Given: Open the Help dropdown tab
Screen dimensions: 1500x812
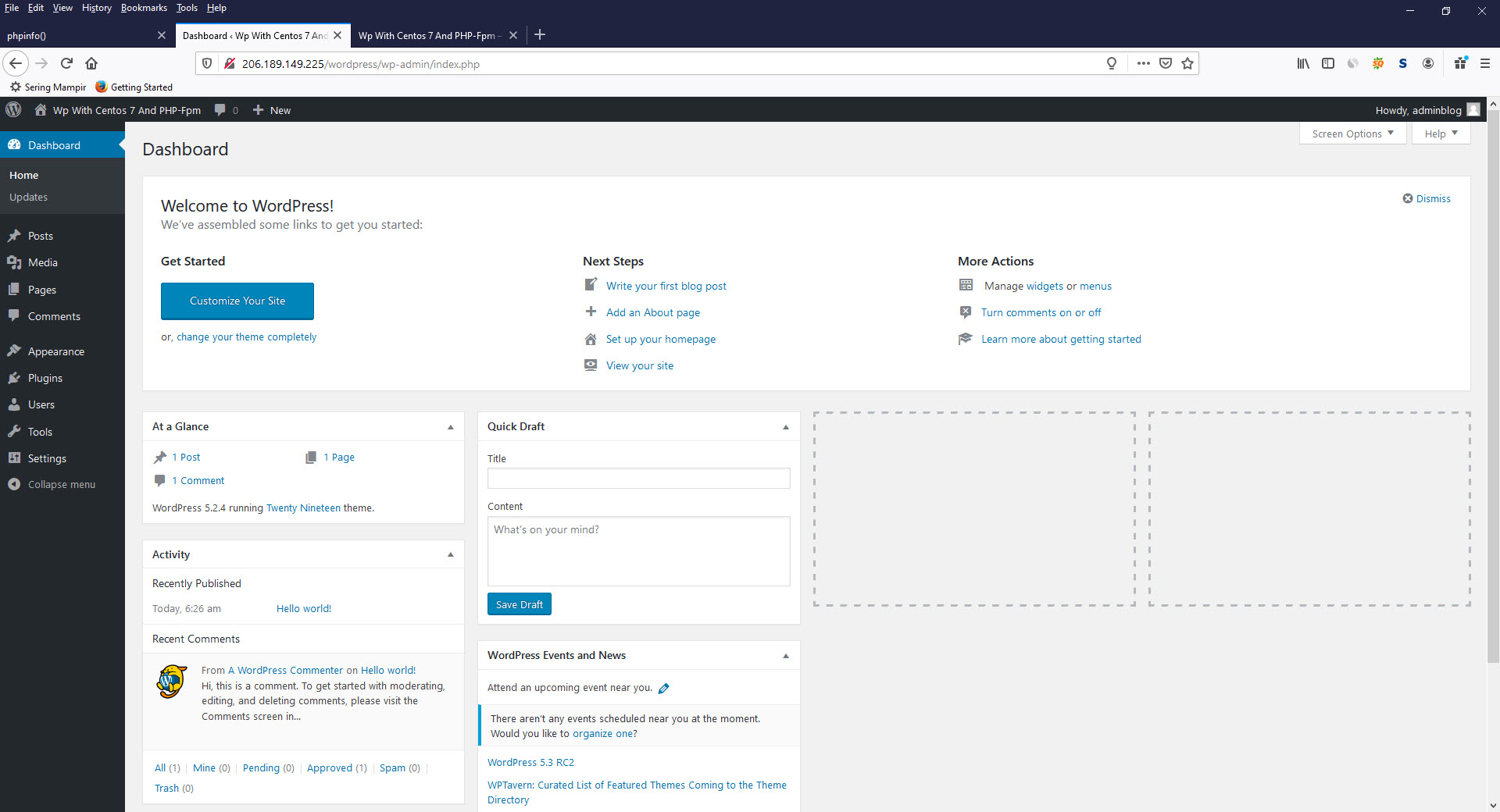Looking at the screenshot, I should 1441,134.
